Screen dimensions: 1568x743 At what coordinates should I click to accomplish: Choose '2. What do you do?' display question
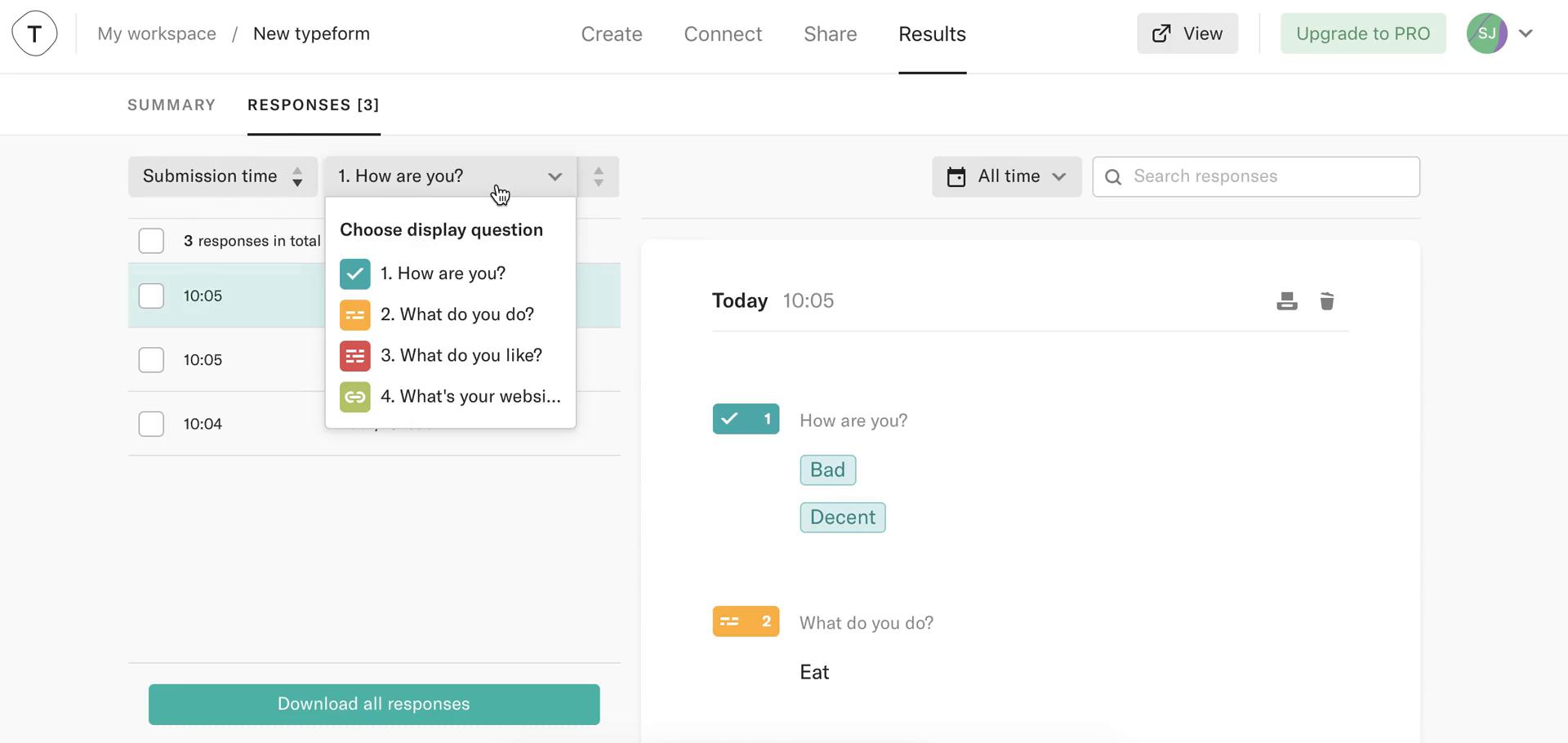pyautogui.click(x=451, y=315)
